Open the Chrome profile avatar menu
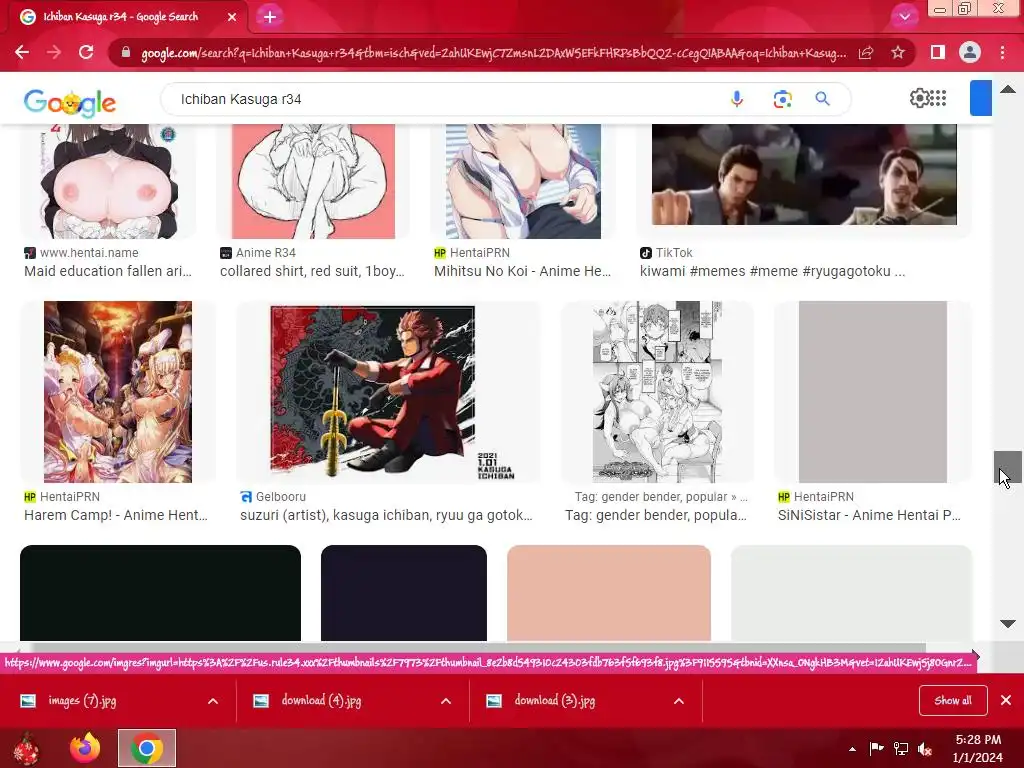The height and width of the screenshot is (768, 1024). pos(970,52)
